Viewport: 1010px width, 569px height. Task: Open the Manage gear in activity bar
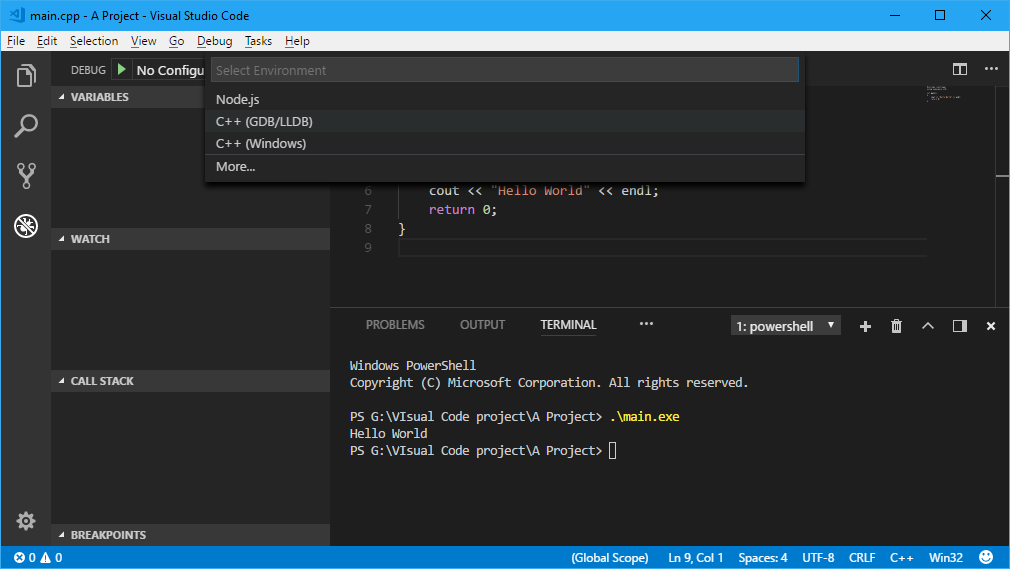point(26,520)
